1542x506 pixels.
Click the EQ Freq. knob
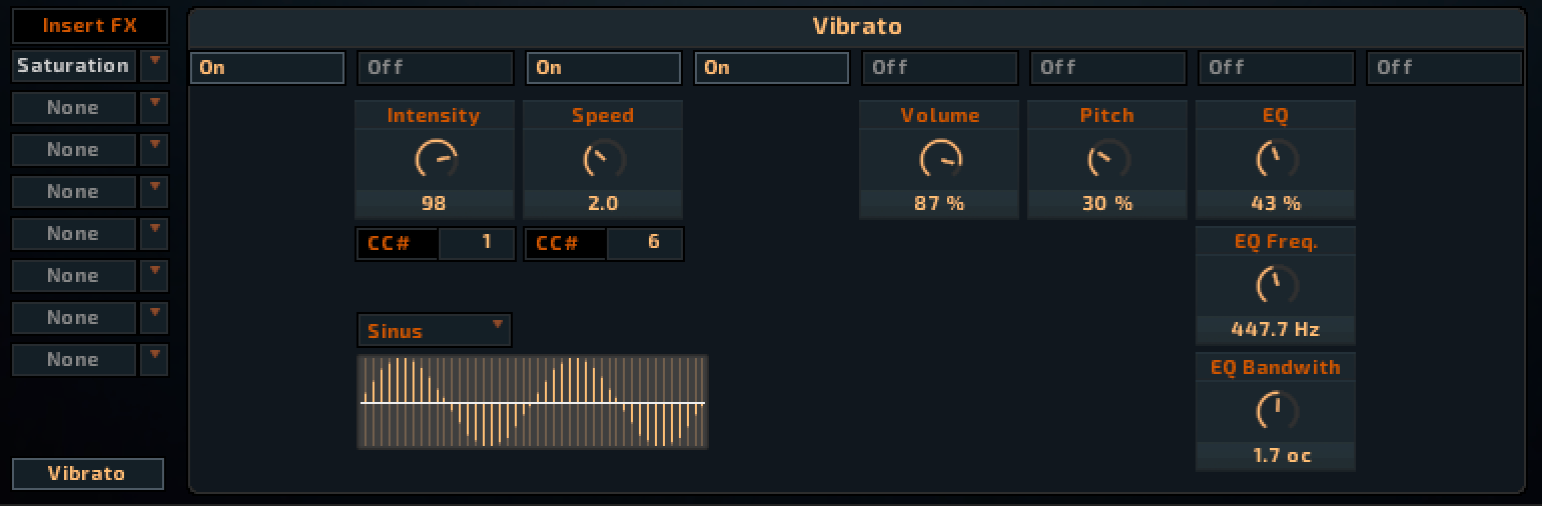(1275, 286)
